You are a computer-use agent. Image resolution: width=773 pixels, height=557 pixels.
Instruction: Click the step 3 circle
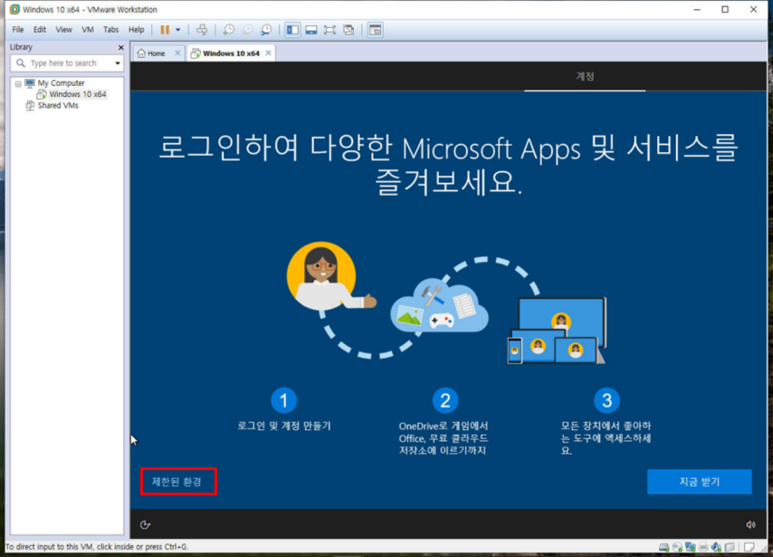607,400
